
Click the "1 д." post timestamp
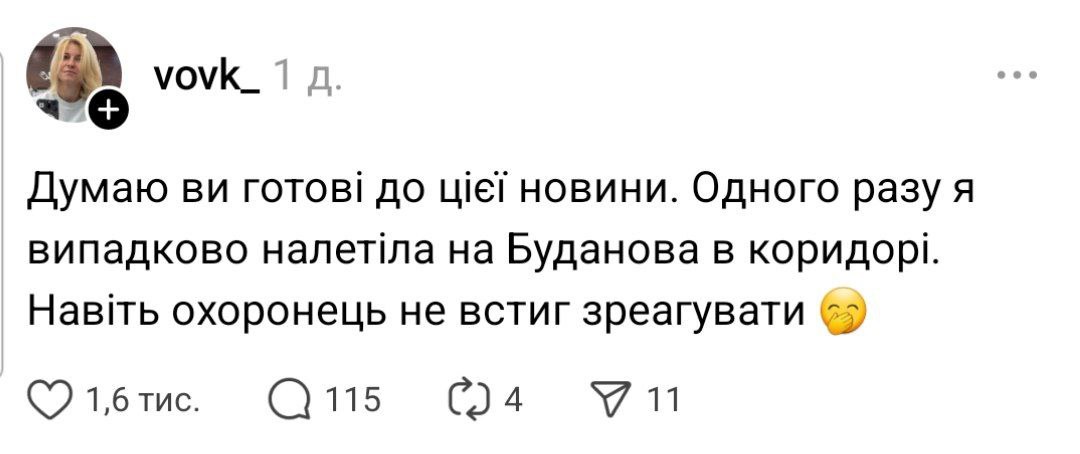[307, 78]
